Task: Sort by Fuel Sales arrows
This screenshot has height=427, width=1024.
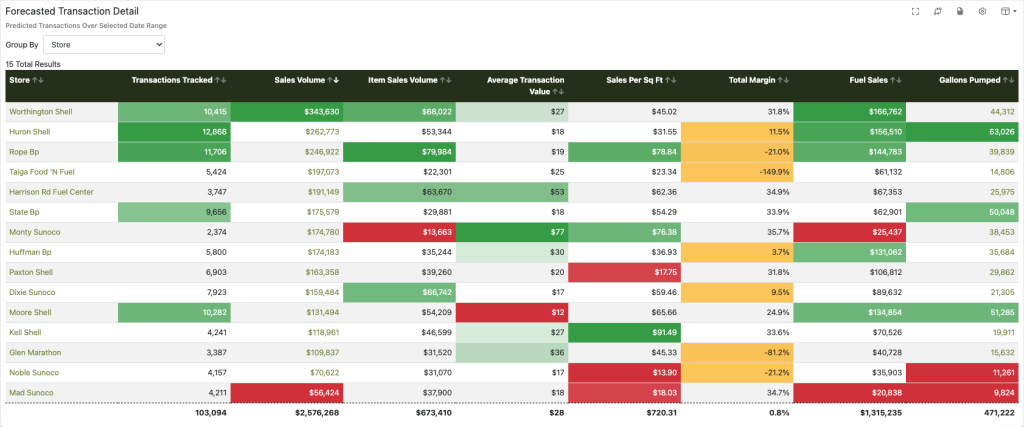Action: [x=896, y=80]
